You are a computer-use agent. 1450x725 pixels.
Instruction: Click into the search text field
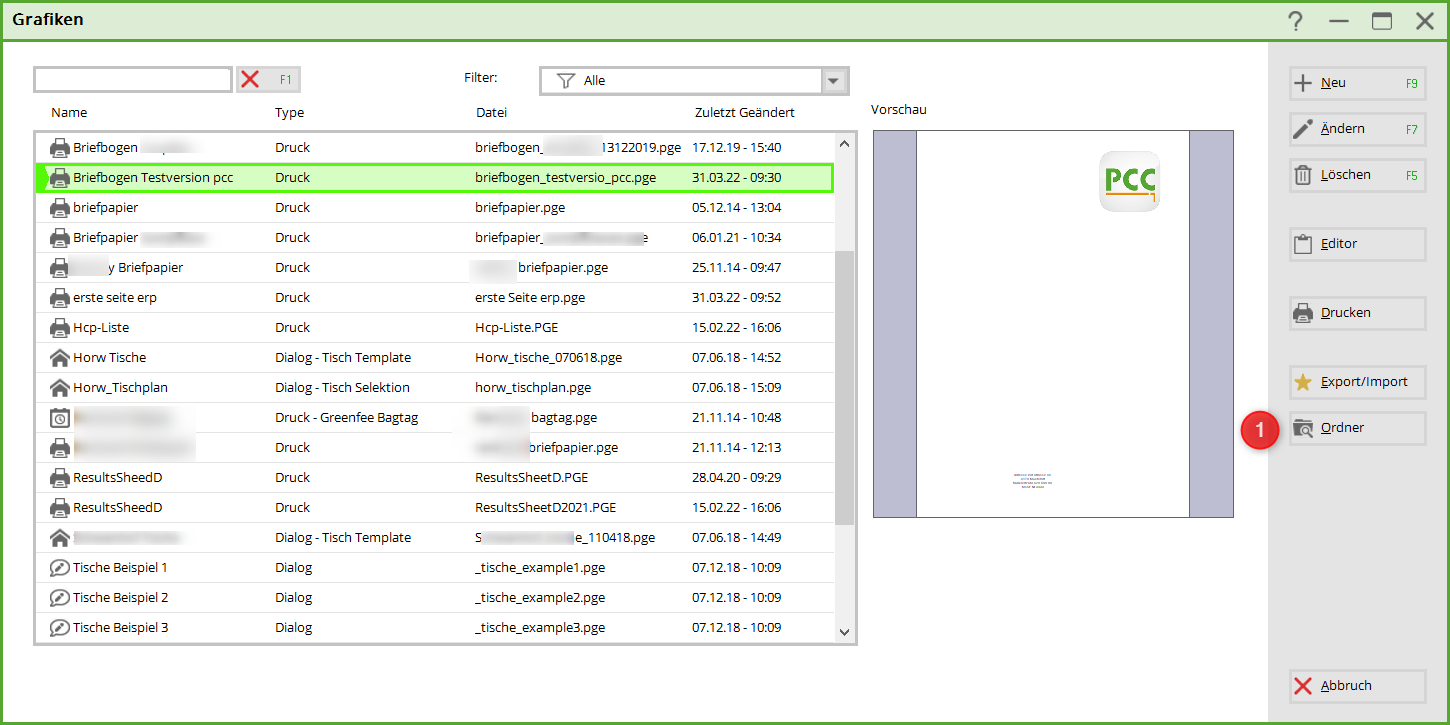pyautogui.click(x=133, y=80)
